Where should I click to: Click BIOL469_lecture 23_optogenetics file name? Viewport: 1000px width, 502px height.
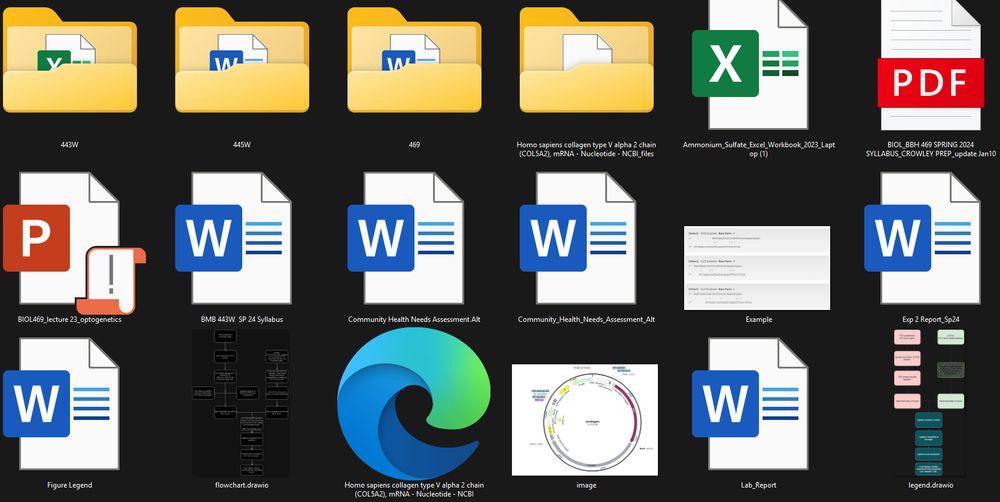point(70,320)
